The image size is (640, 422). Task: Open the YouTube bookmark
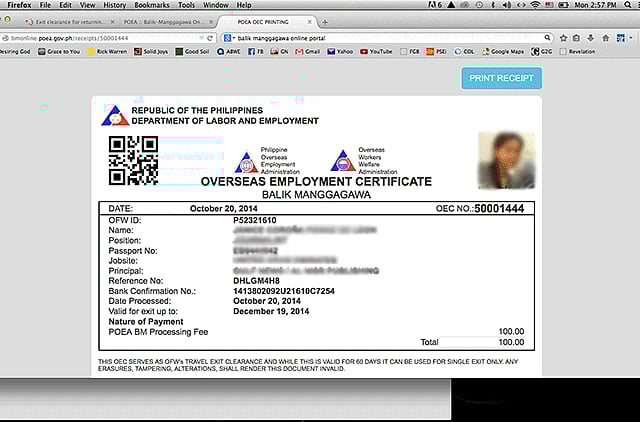[377, 50]
